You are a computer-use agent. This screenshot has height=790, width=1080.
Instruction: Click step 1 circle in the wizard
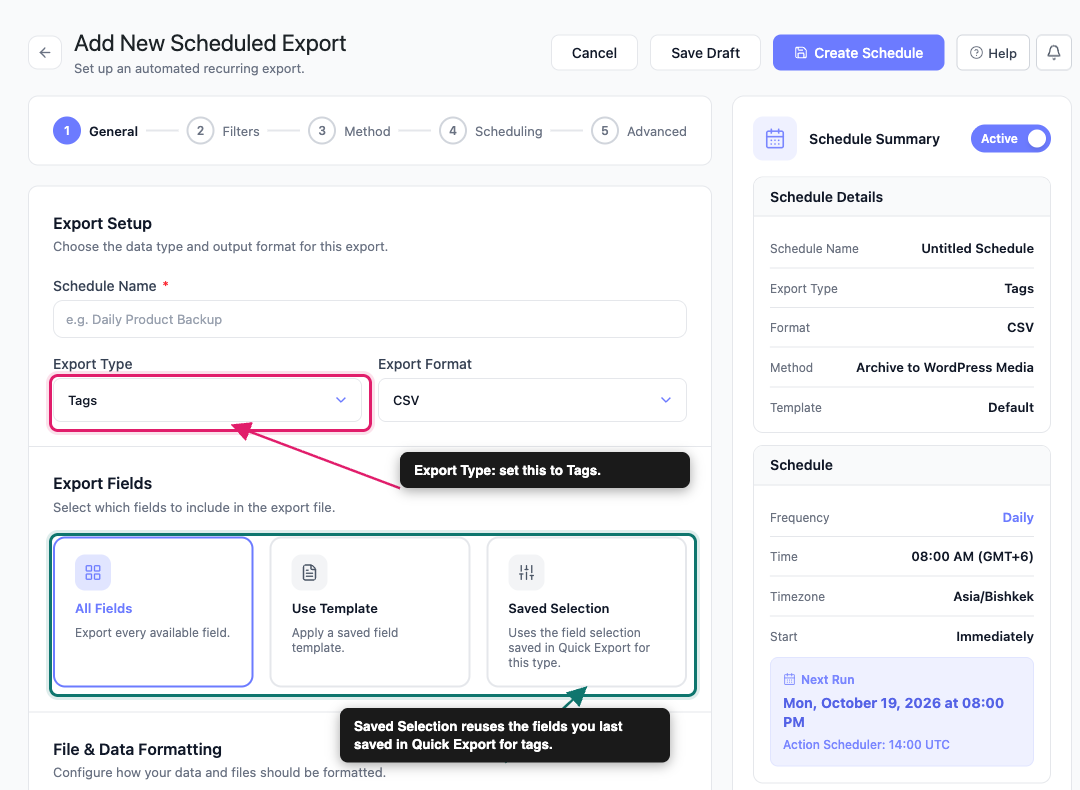[67, 131]
